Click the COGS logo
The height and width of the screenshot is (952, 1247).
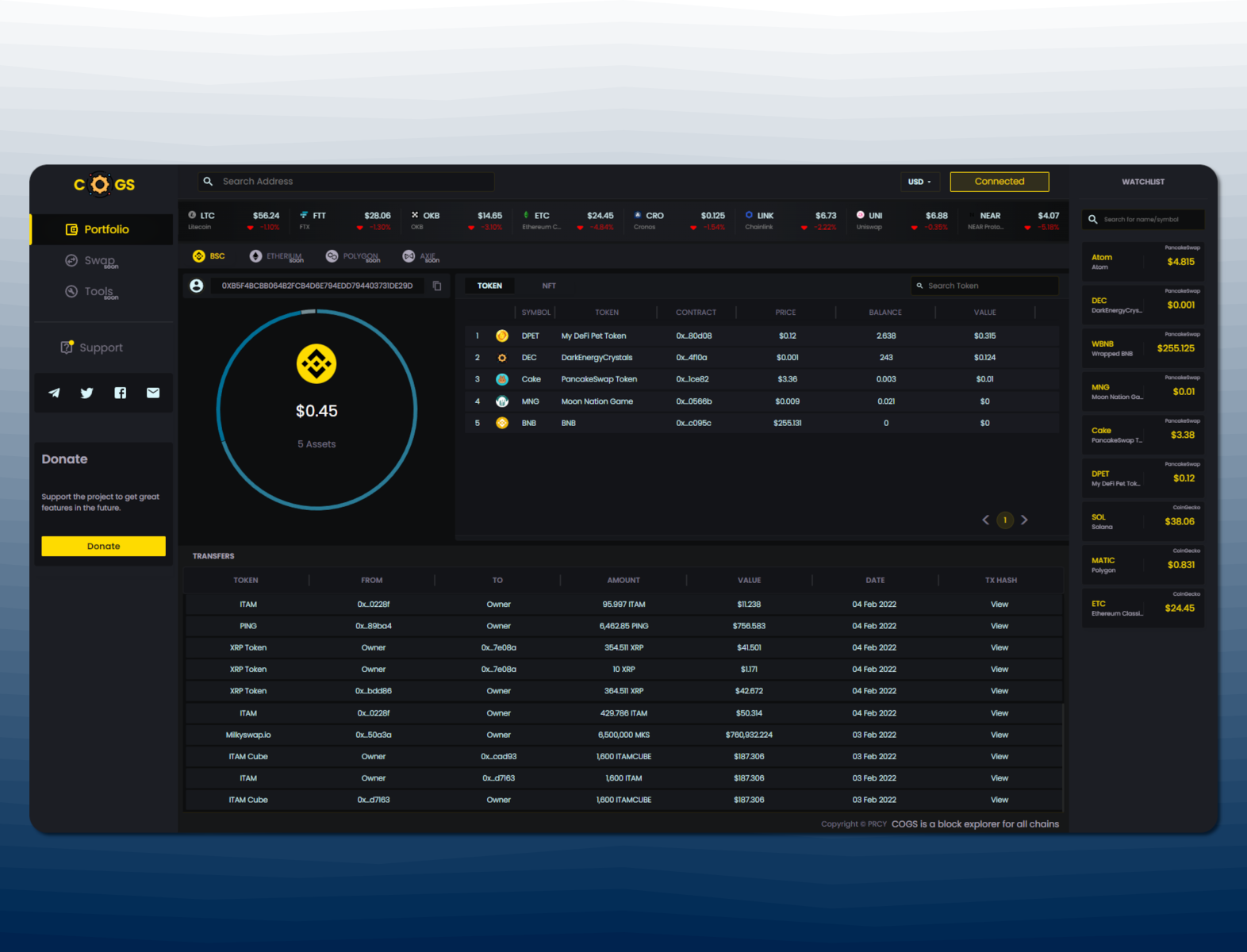click(104, 185)
